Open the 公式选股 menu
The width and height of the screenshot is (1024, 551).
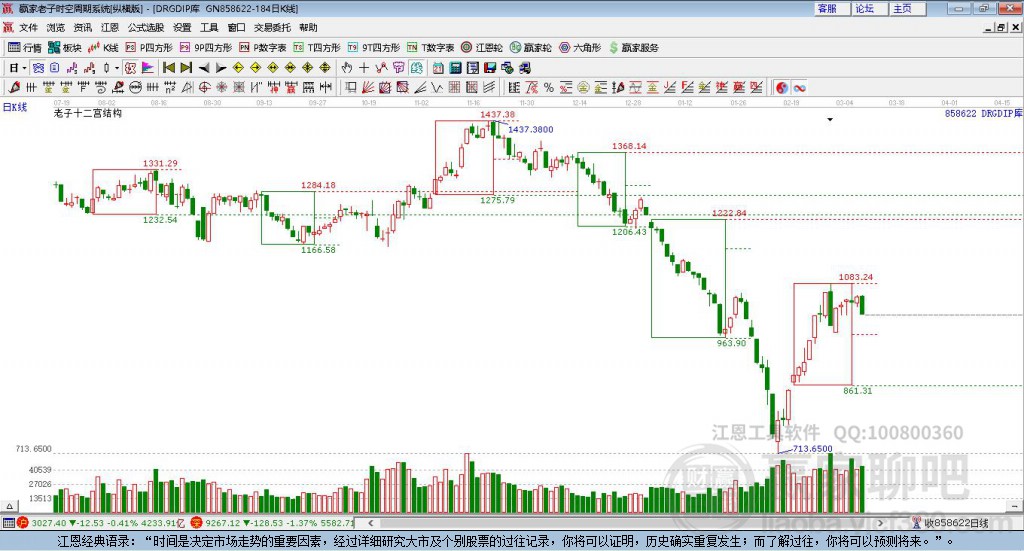[146, 27]
